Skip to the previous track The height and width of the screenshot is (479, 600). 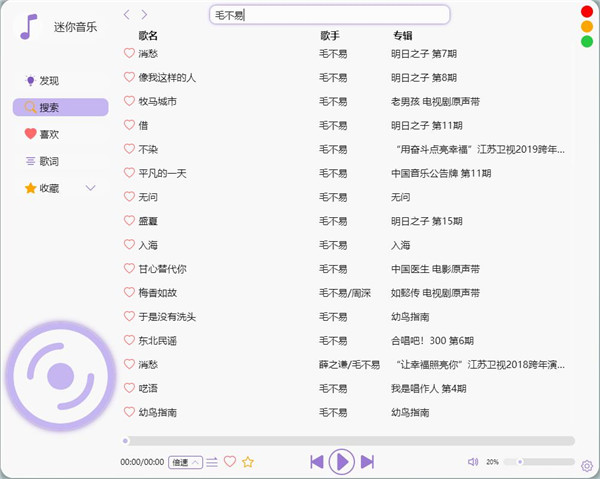tap(317, 462)
